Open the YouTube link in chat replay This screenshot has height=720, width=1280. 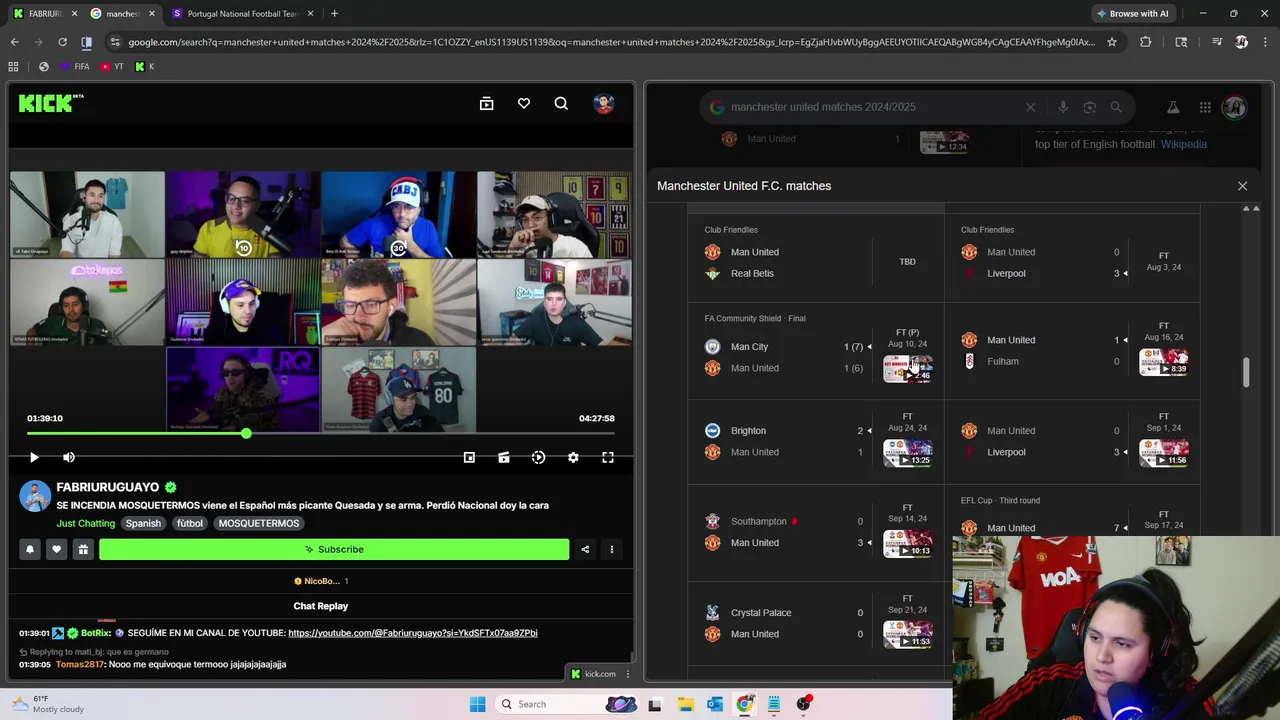coord(413,633)
